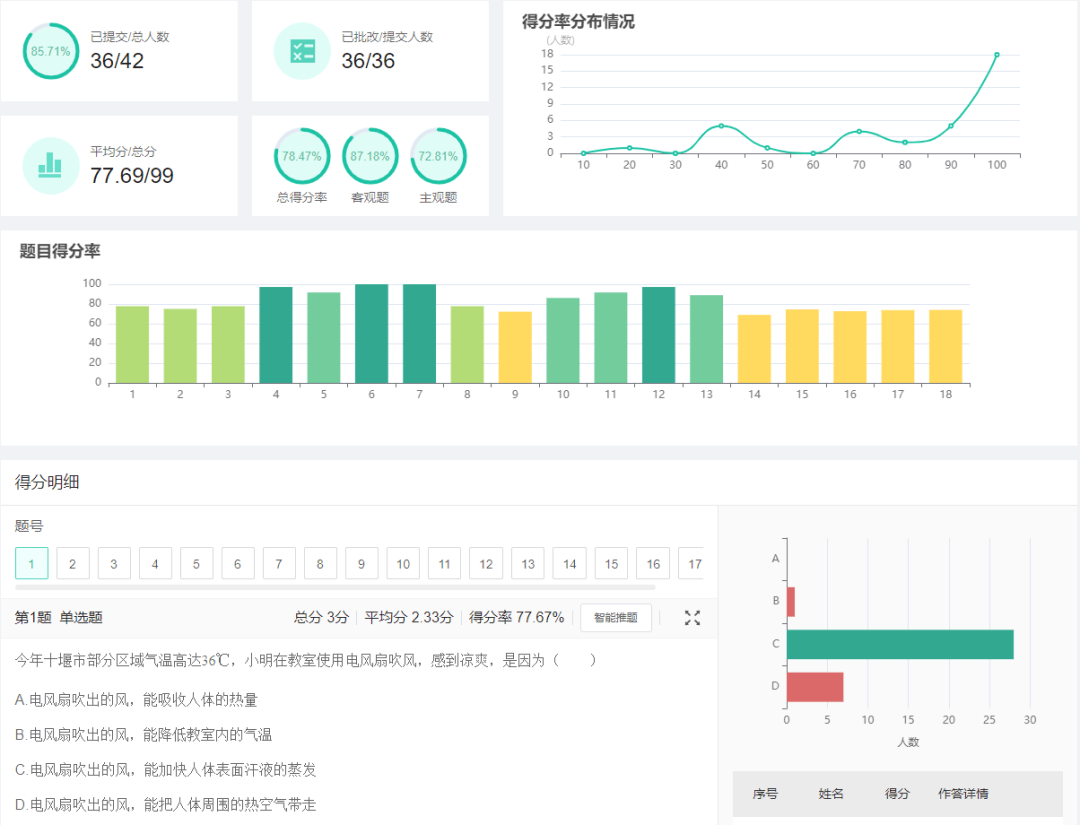This screenshot has width=1080, height=825.
Task: Open question number 12 details
Action: tap(486, 564)
